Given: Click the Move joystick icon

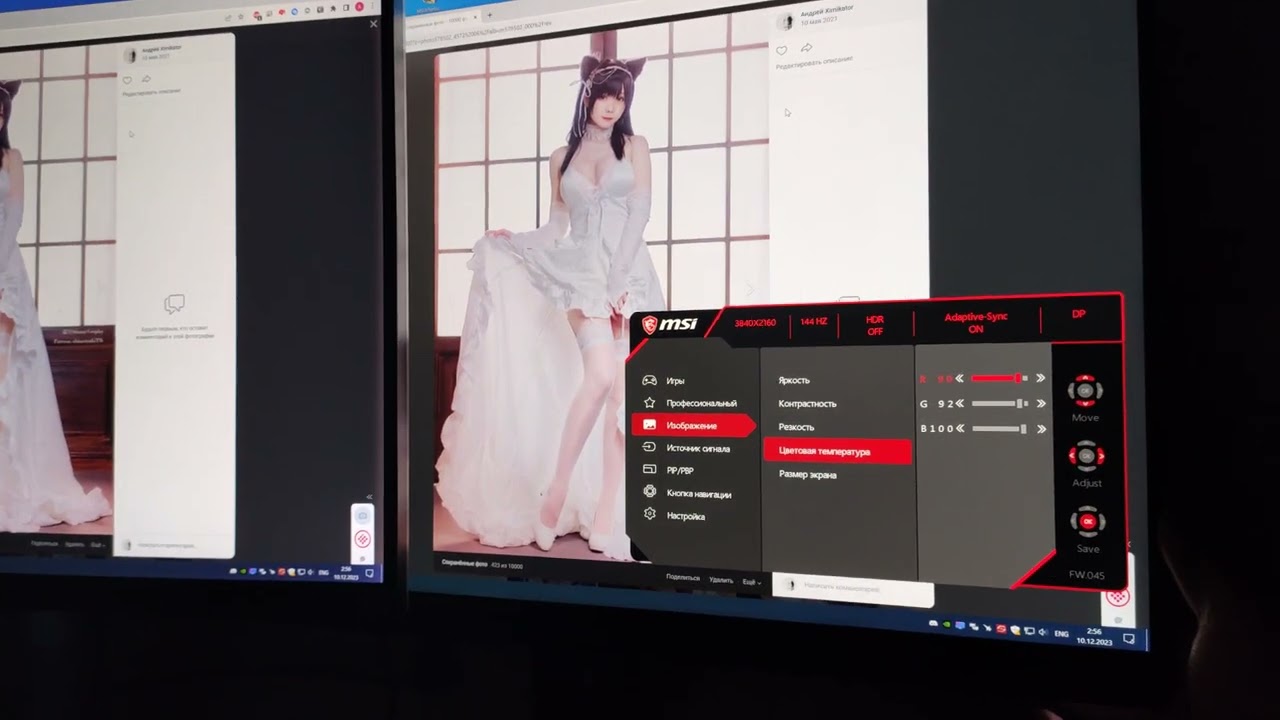Looking at the screenshot, I should [x=1086, y=391].
